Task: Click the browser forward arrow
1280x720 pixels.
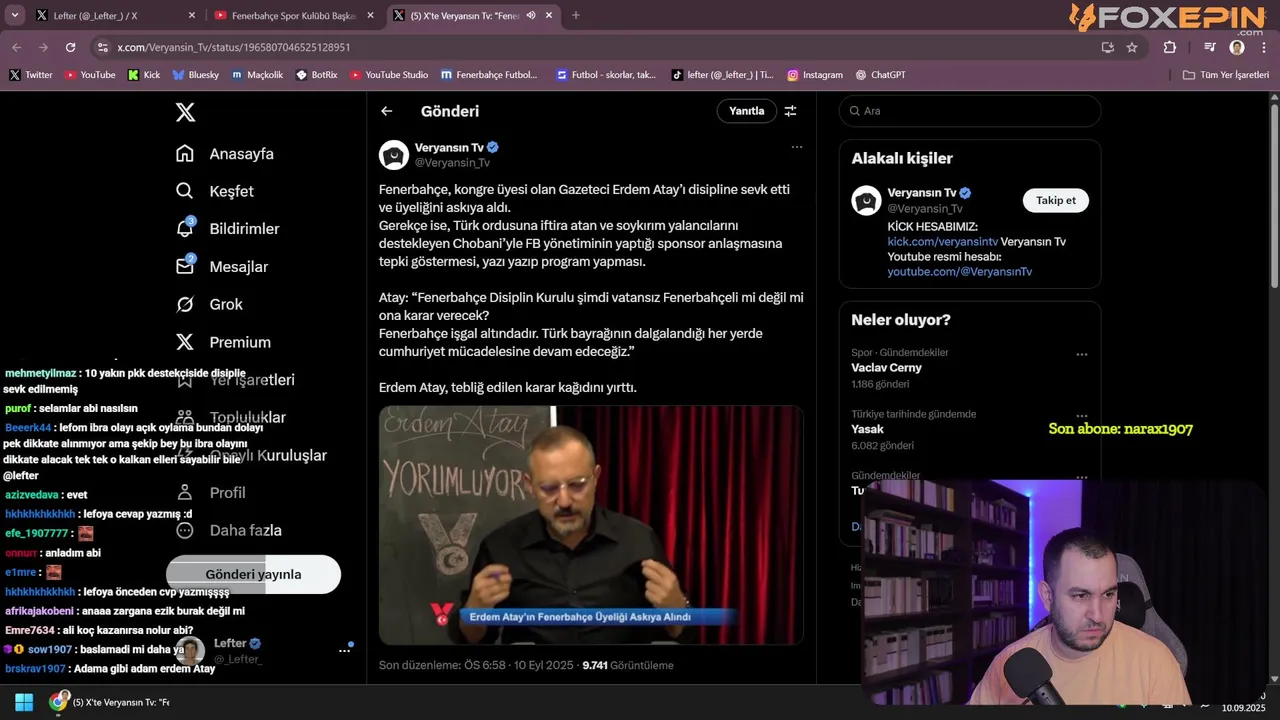Action: point(43,47)
